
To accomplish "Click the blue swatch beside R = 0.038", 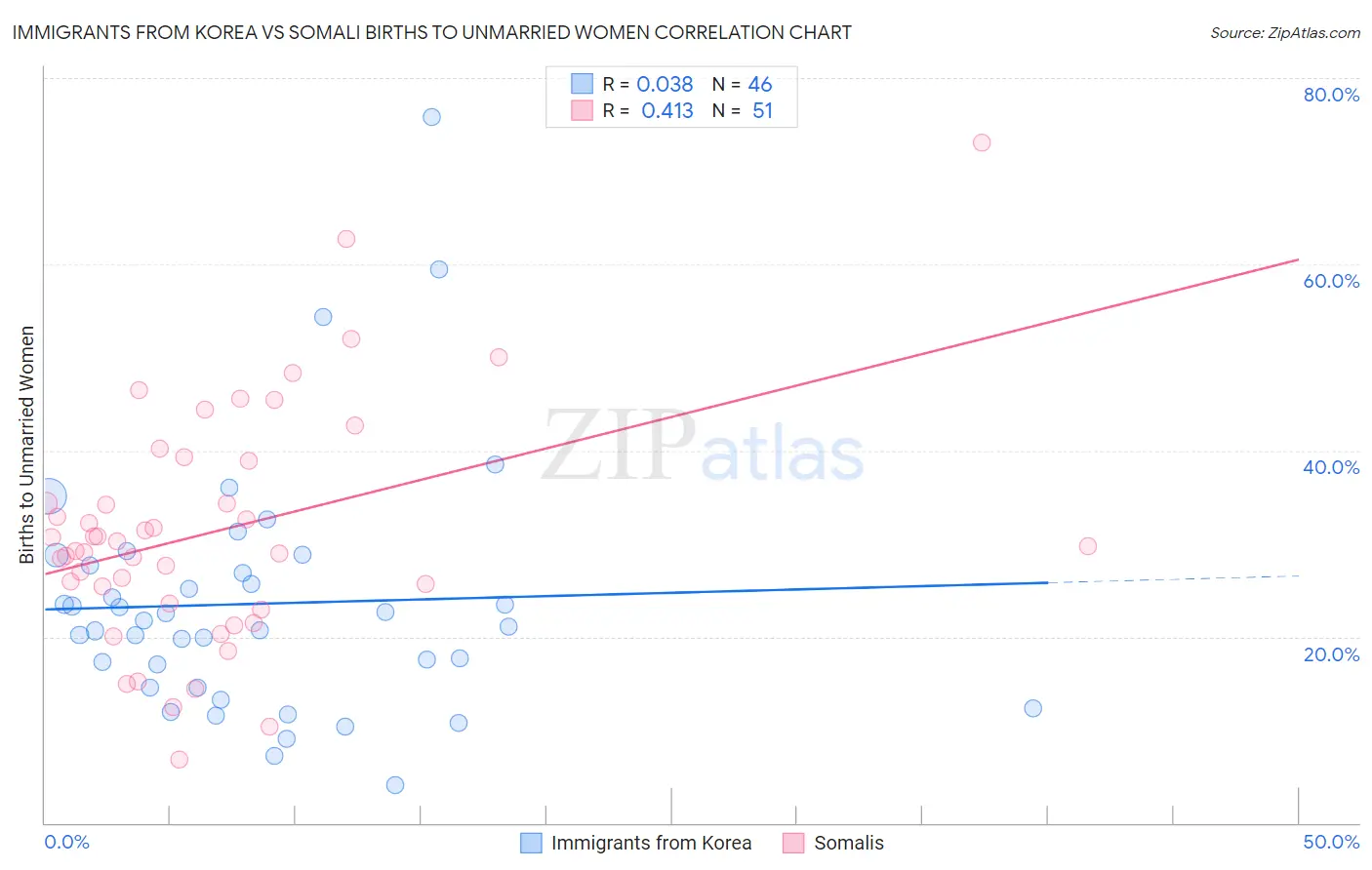I will (x=582, y=84).
